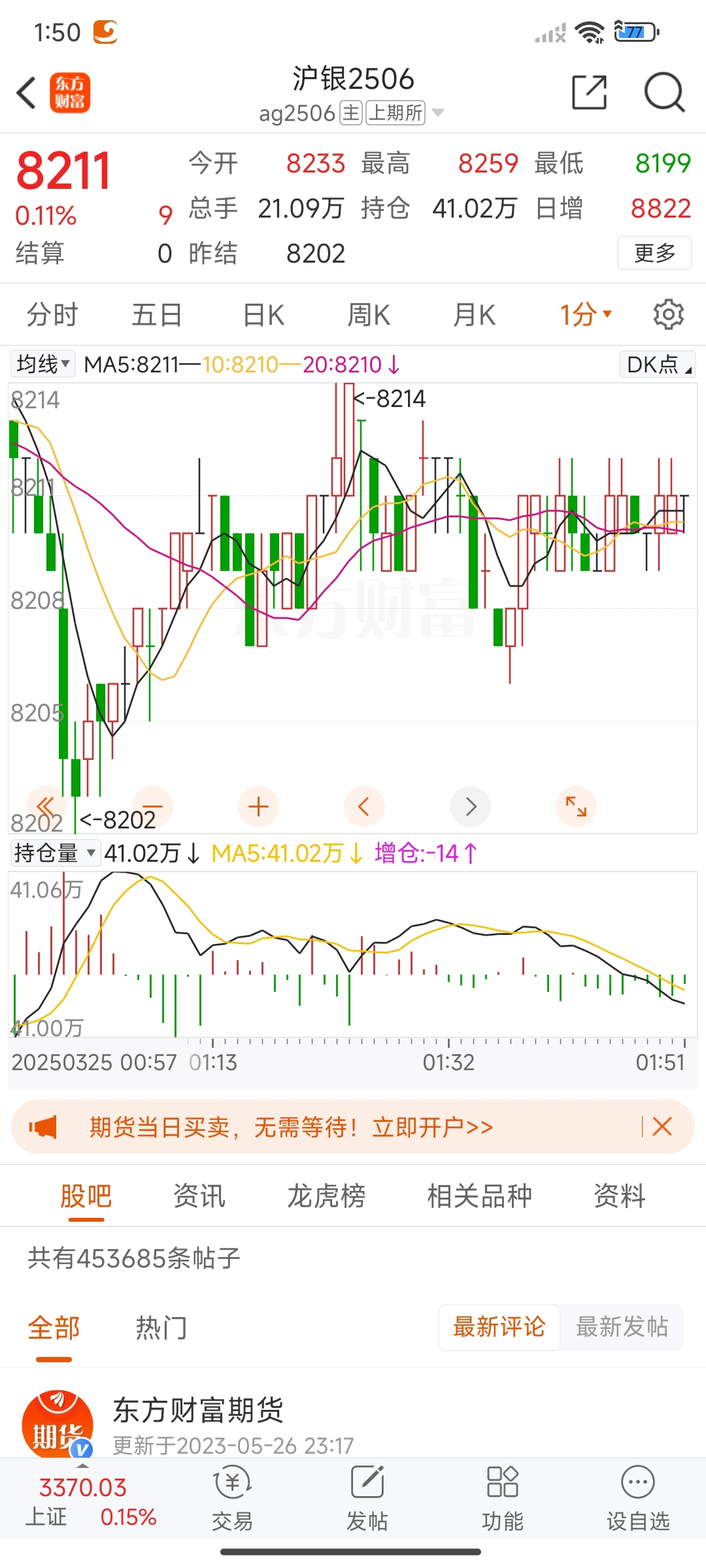Image resolution: width=706 pixels, height=1568 pixels.
Task: Expand the 1分 period dropdown
Action: [586, 314]
